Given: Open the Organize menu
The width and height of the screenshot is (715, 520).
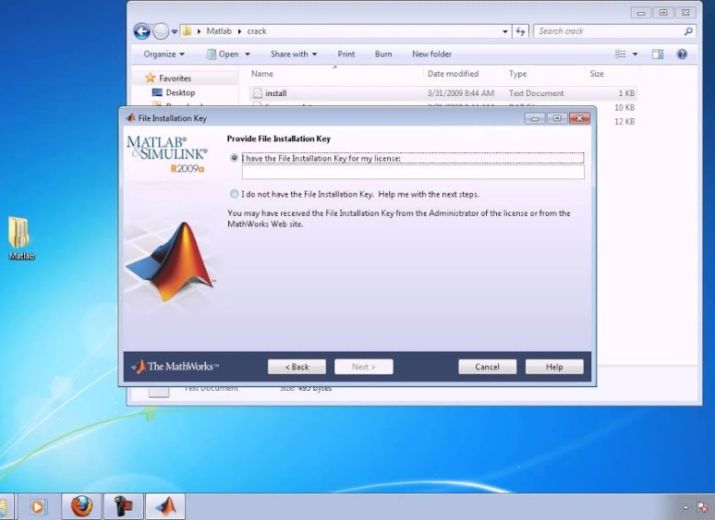Looking at the screenshot, I should (x=164, y=54).
